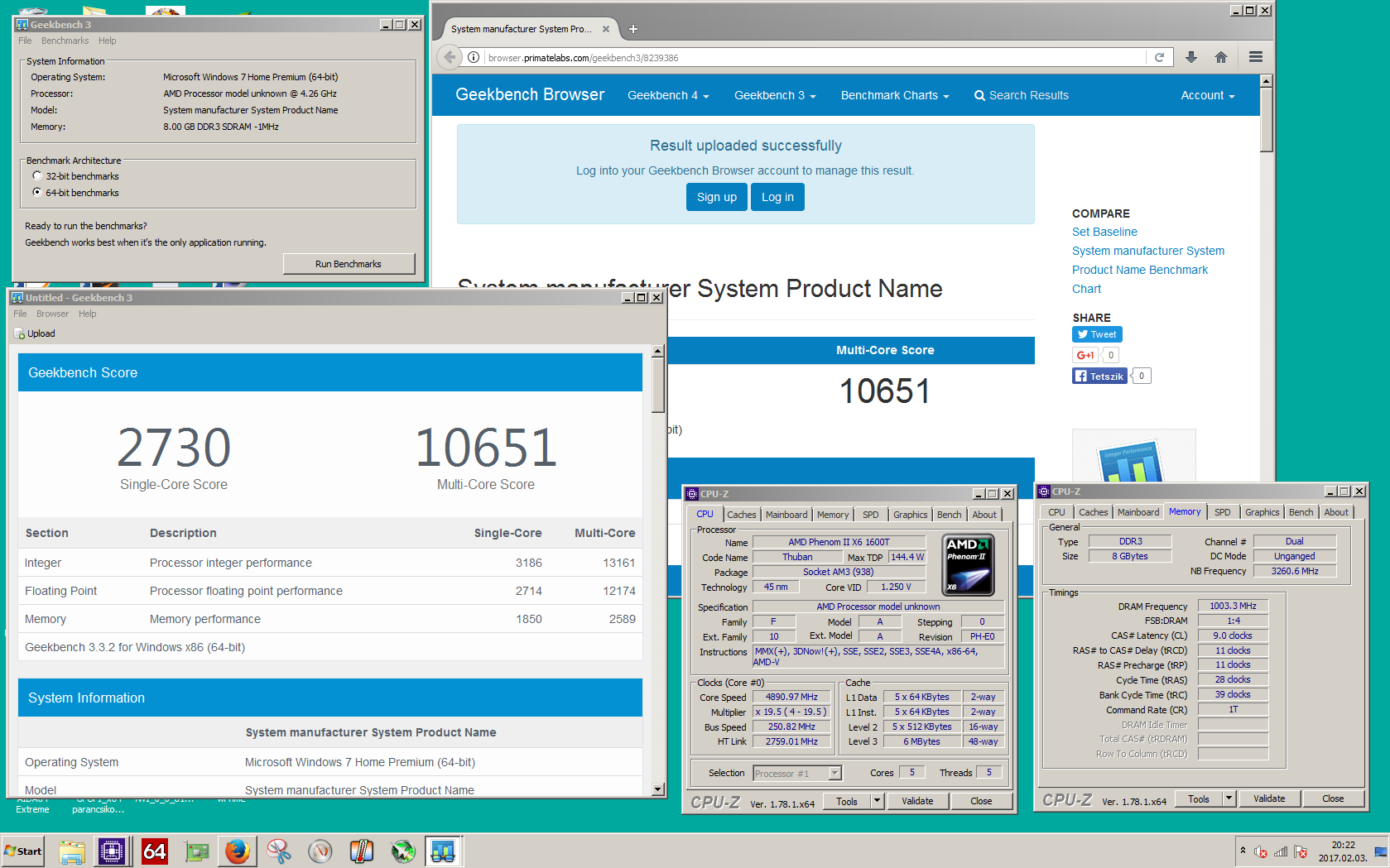Open the AIDA64 taskbar icon
Image resolution: width=1390 pixels, height=868 pixels.
click(x=155, y=851)
